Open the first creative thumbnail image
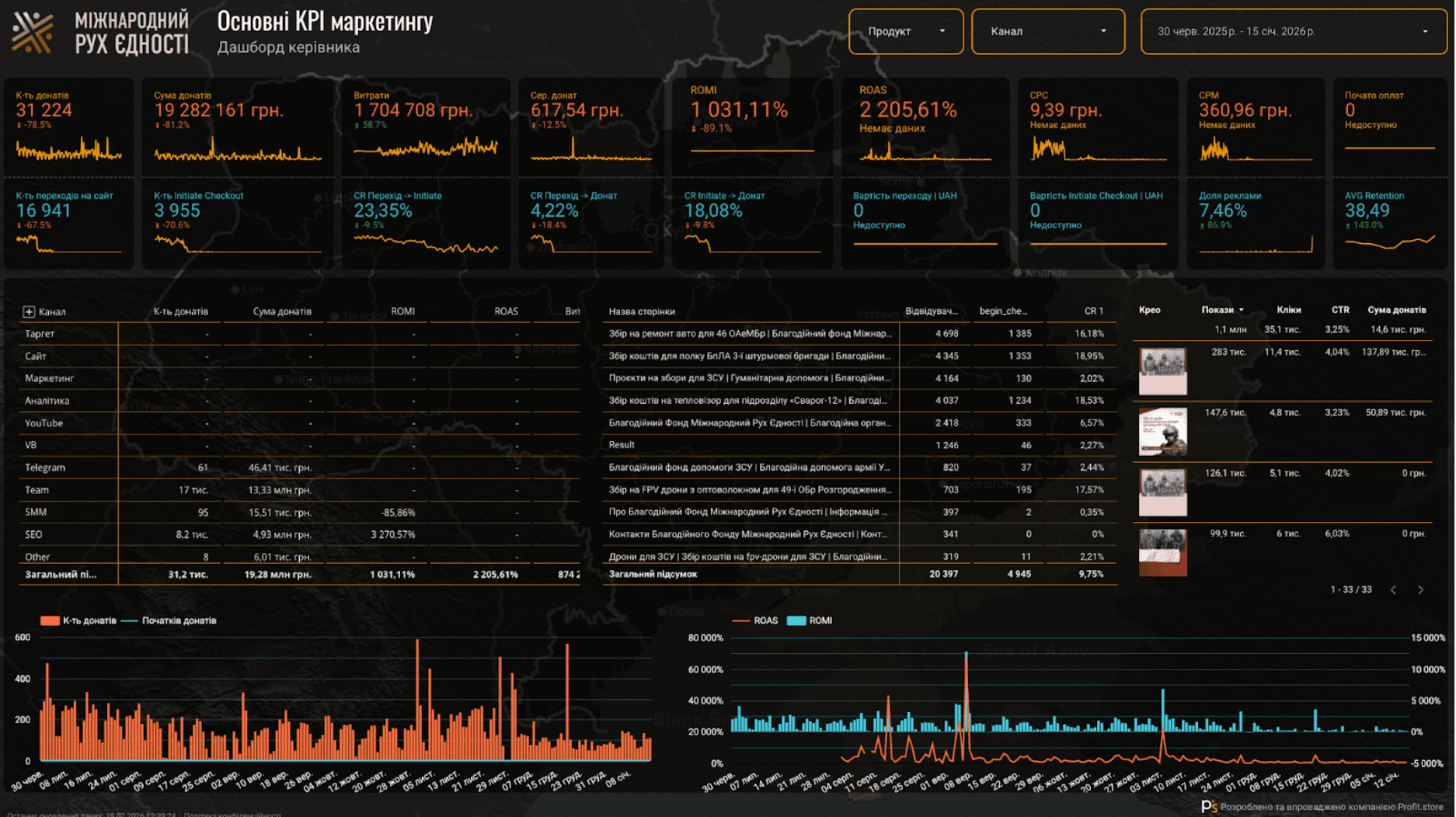Viewport: 1456px width, 817px height. tap(1162, 370)
